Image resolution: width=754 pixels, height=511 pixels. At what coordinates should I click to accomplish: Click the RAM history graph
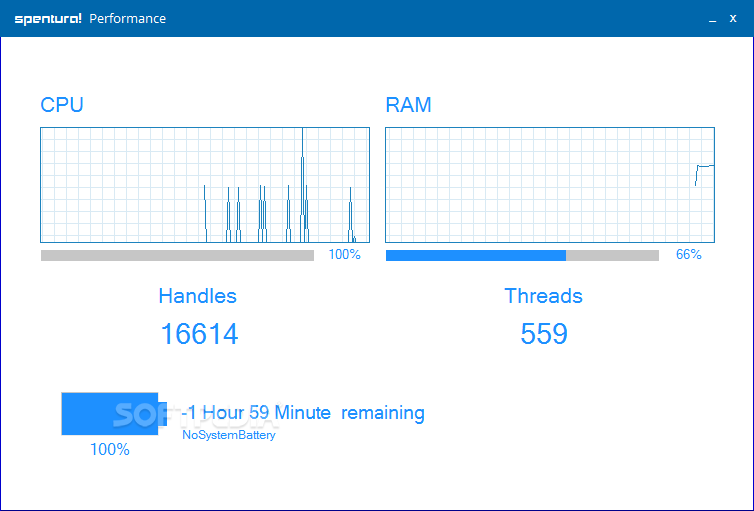550,185
